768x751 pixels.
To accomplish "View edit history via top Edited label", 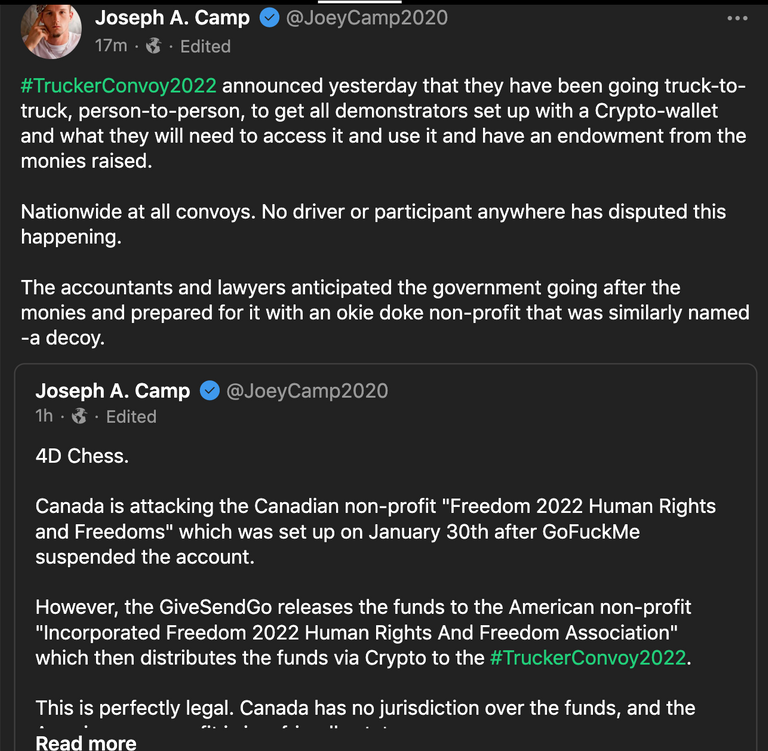I will (205, 46).
